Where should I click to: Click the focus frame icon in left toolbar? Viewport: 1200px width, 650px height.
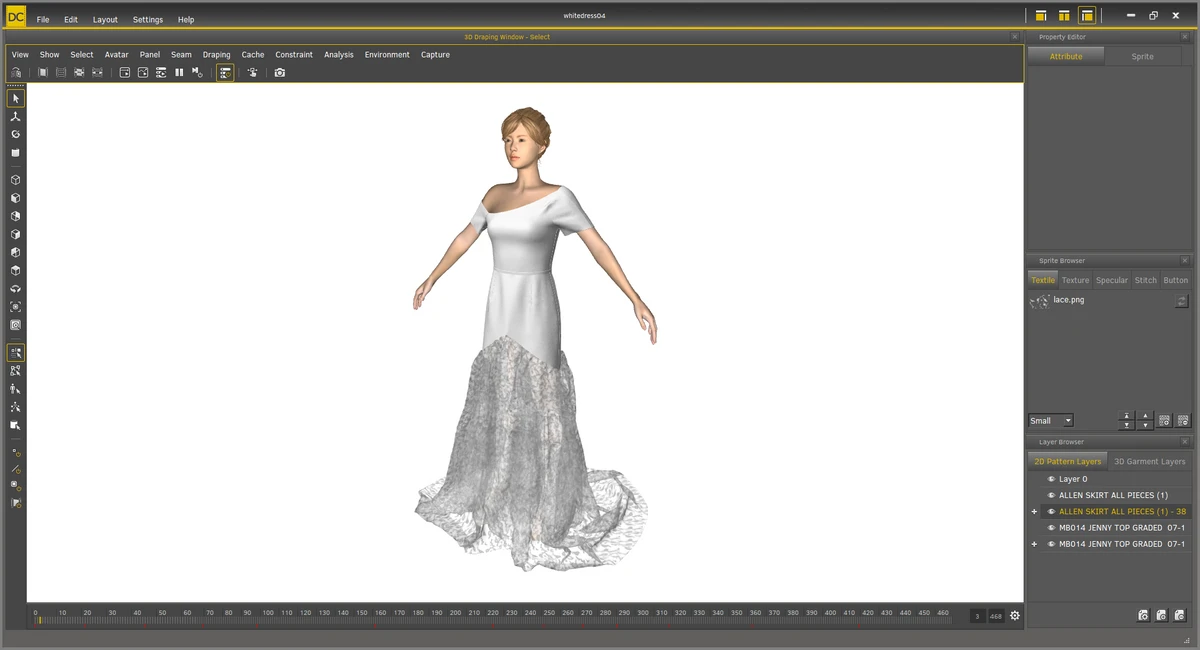pos(16,307)
